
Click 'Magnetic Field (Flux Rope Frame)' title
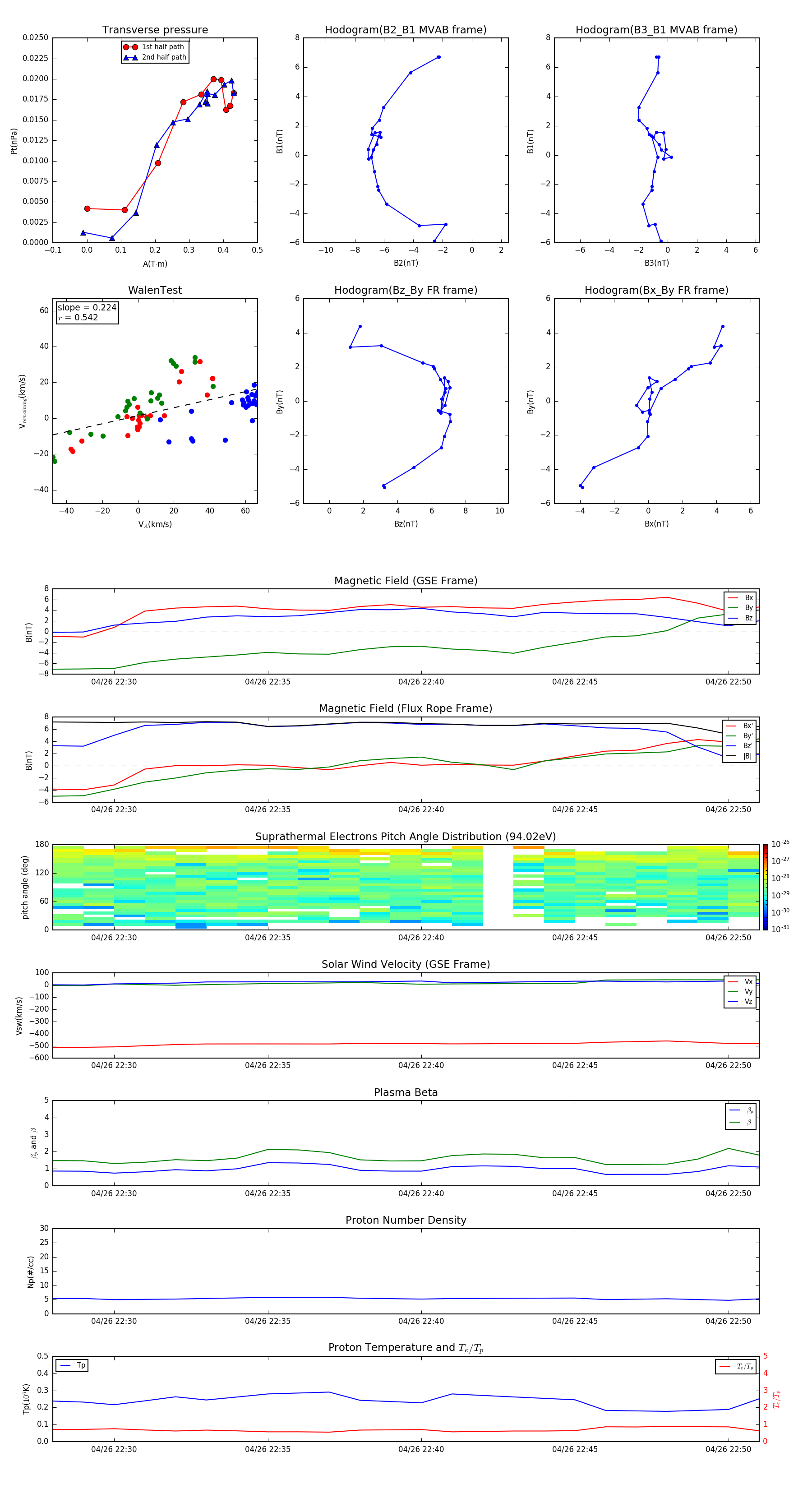pyautogui.click(x=406, y=709)
